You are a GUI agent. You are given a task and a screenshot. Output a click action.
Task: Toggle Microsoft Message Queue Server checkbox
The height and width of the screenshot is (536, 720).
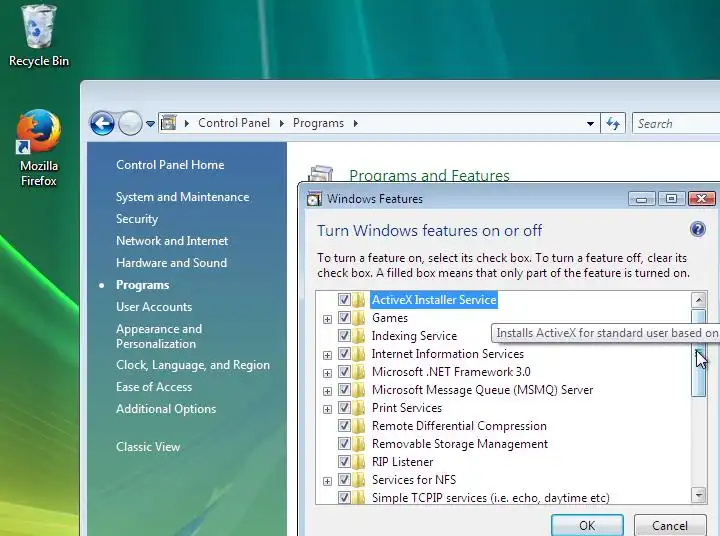[344, 389]
